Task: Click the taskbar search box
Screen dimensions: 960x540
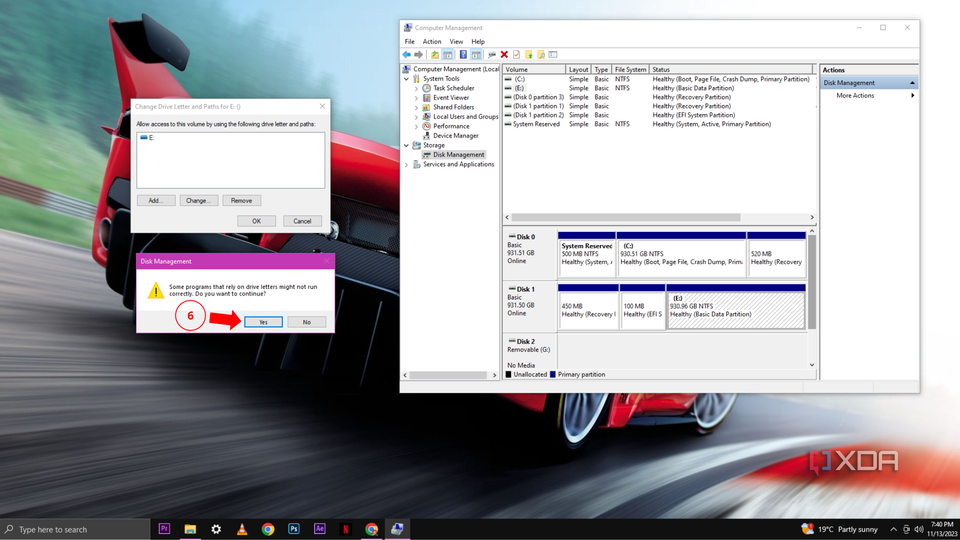Action: (75, 529)
